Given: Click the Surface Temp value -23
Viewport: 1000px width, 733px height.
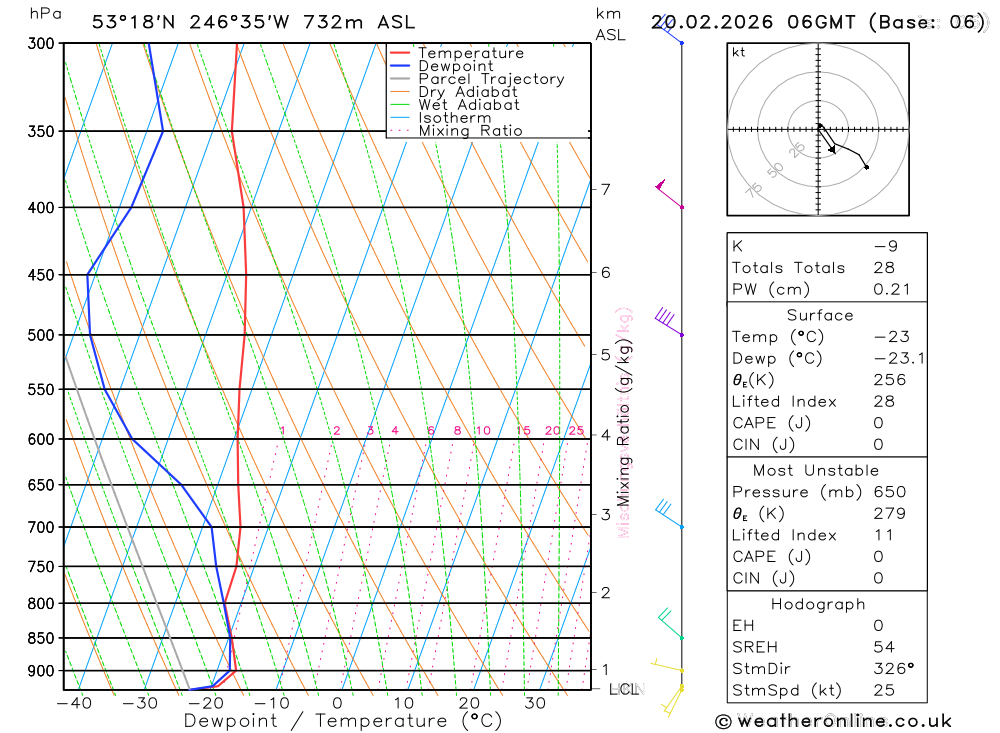Looking at the screenshot, I should [892, 337].
